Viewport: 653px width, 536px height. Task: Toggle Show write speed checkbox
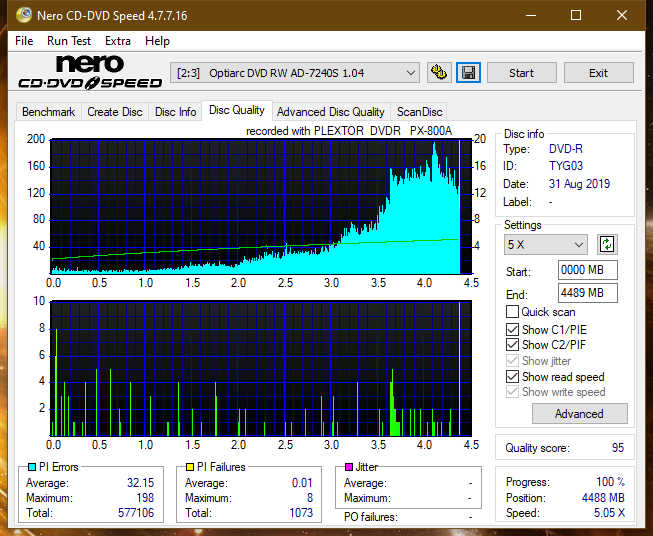[512, 392]
